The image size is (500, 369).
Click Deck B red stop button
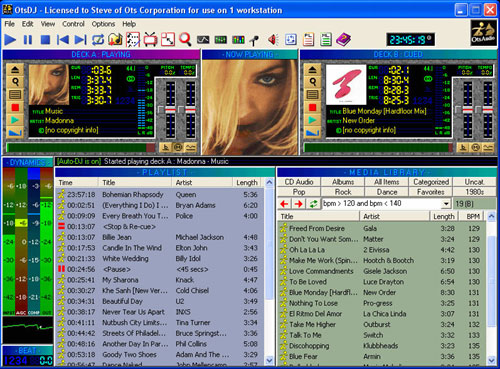coord(312,107)
